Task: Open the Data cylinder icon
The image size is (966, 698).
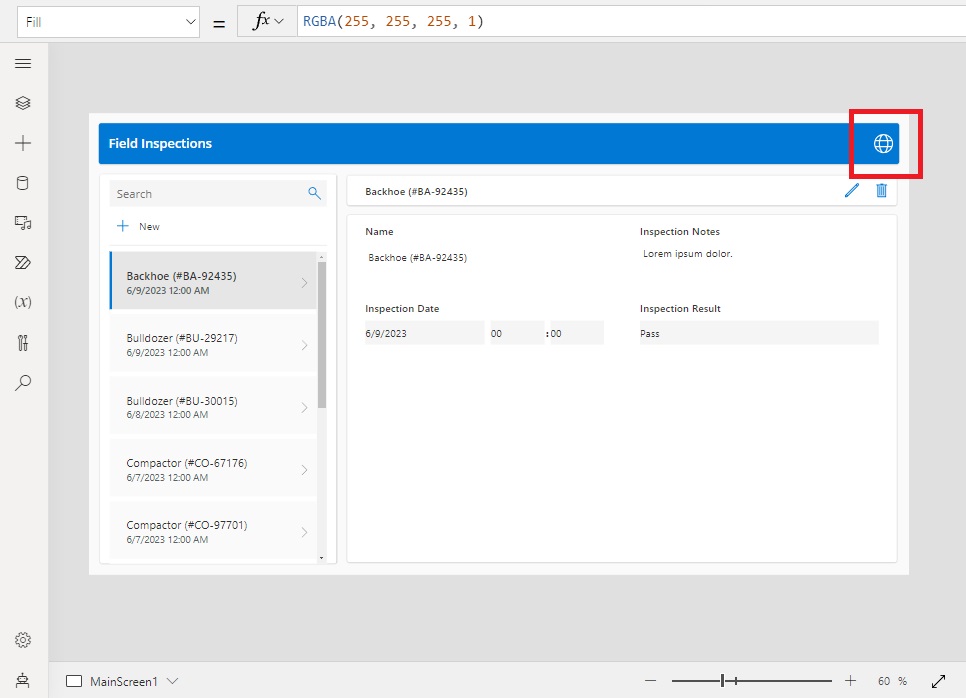Action: point(23,183)
